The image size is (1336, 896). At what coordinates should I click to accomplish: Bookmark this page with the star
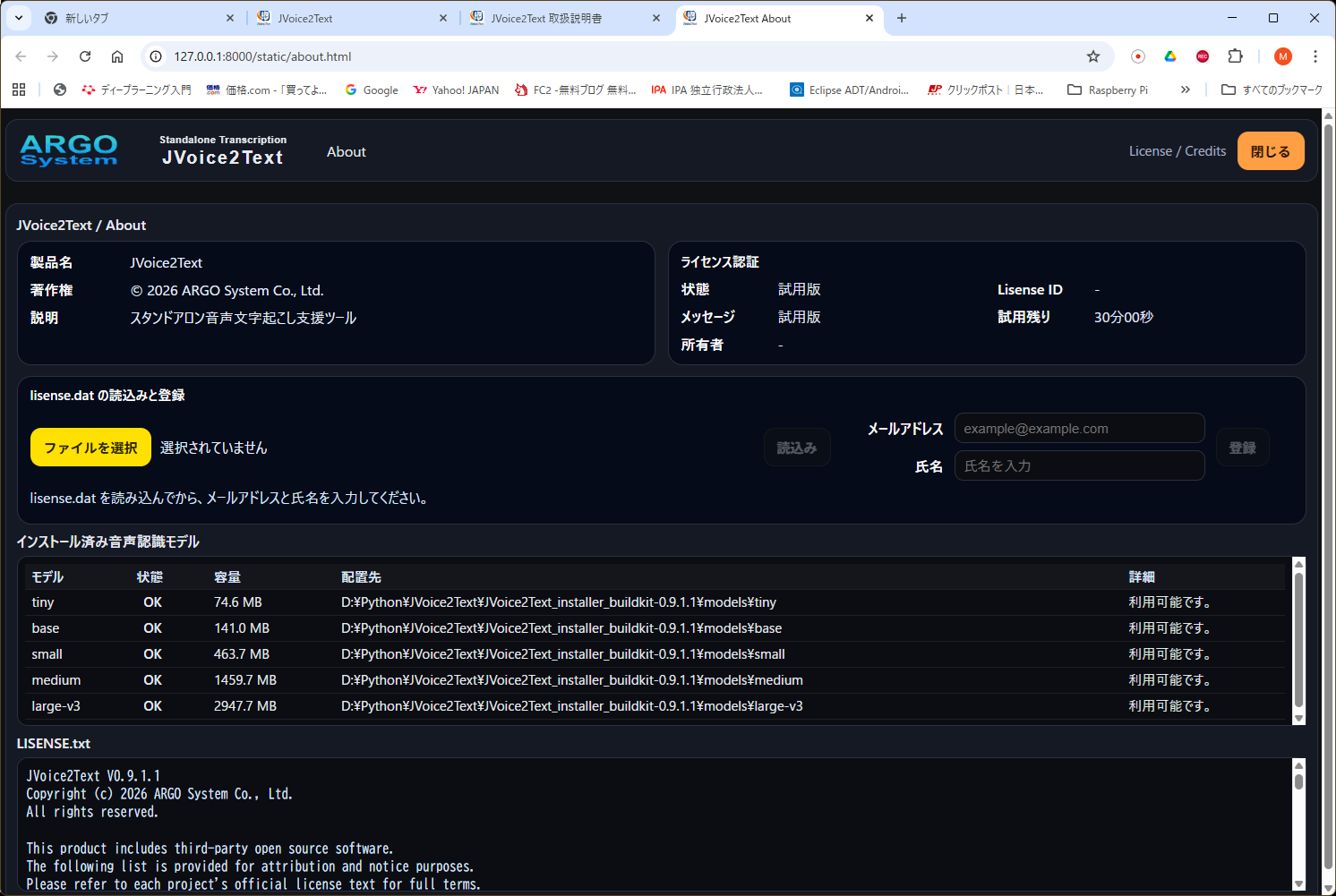coord(1093,56)
